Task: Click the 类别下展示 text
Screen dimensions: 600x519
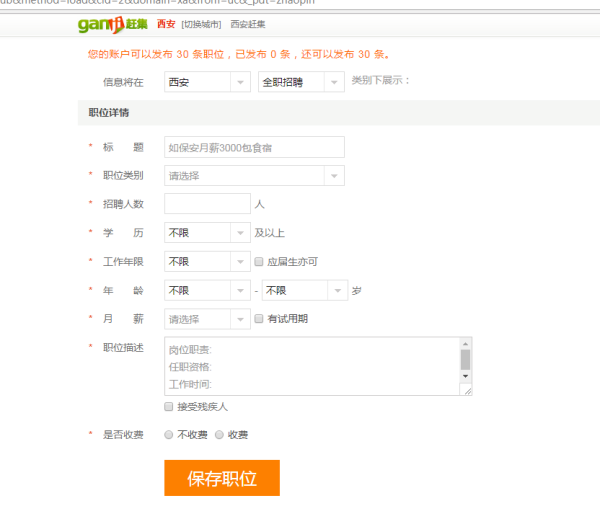Action: coord(381,80)
